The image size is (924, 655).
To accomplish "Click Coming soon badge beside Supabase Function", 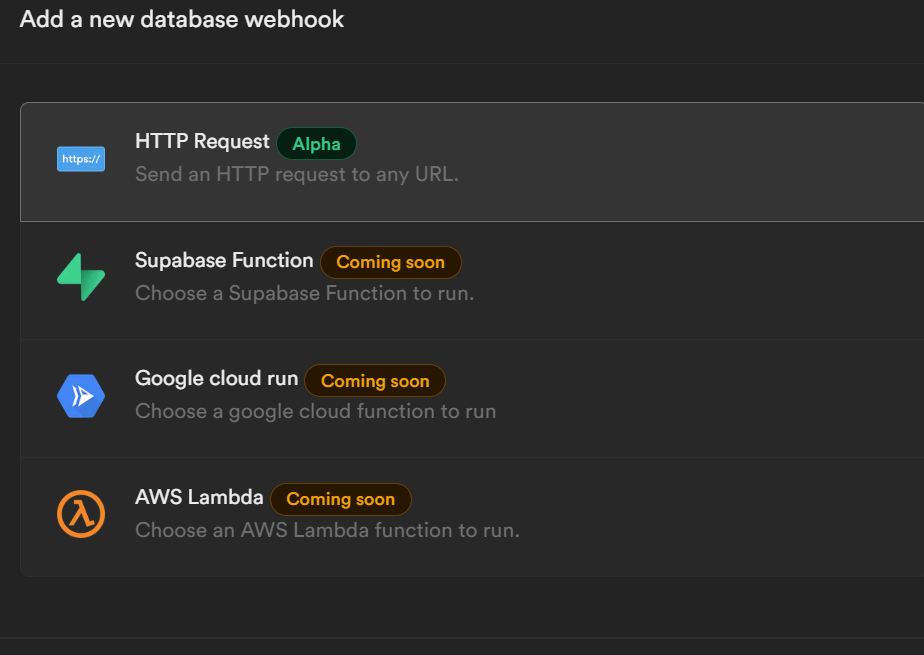I will (x=390, y=263).
